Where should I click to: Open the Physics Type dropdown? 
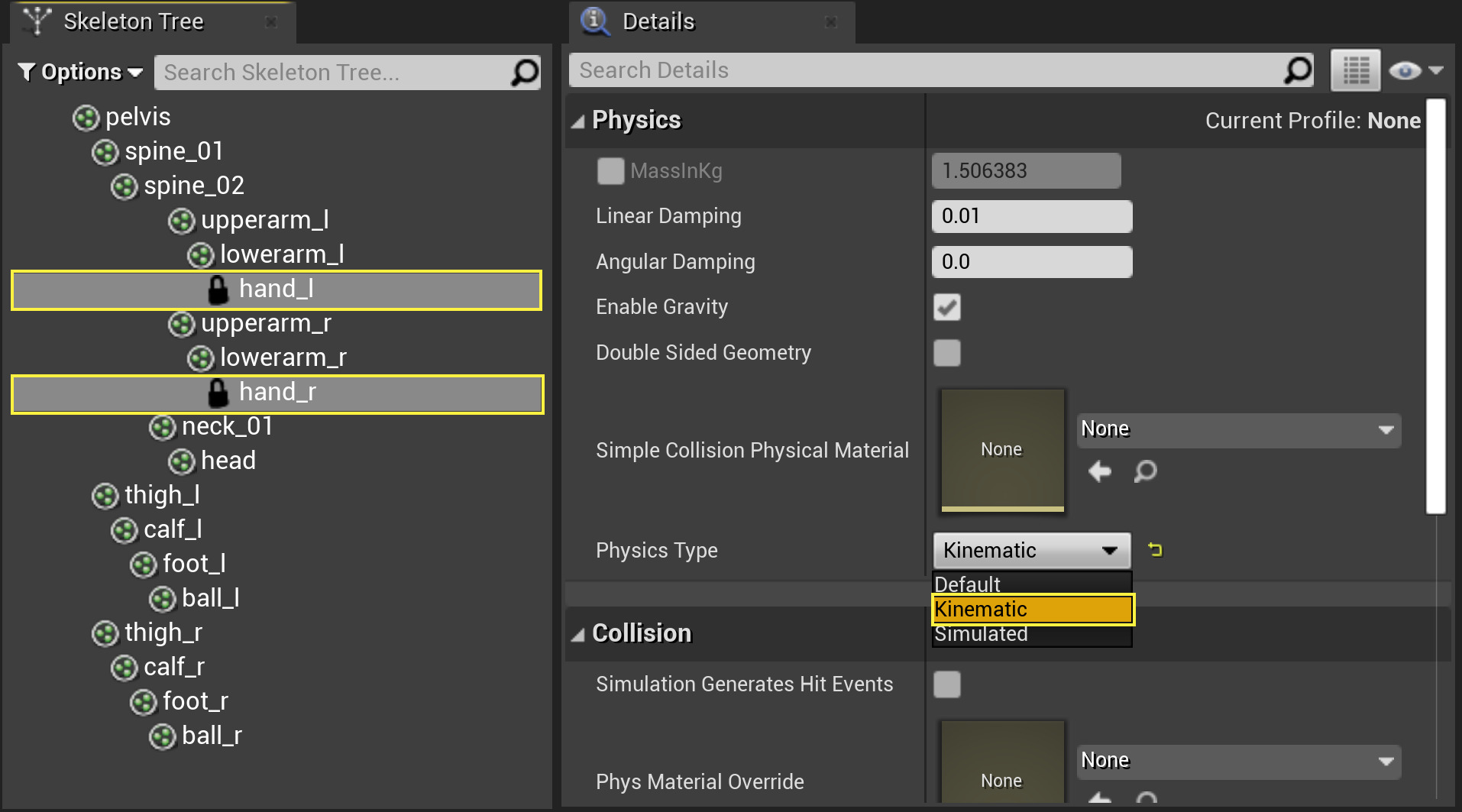[1031, 550]
